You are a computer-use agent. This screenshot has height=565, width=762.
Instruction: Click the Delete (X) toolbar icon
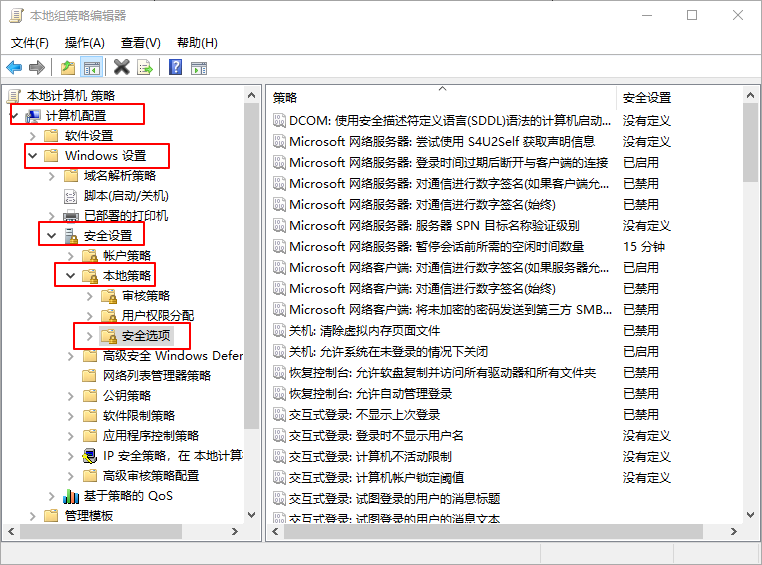(121, 67)
